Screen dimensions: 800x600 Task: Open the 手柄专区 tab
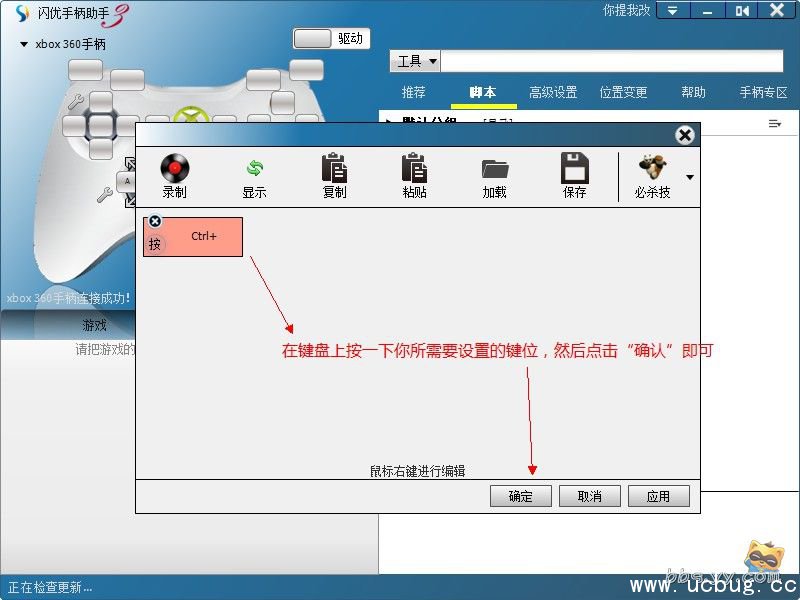click(x=764, y=92)
